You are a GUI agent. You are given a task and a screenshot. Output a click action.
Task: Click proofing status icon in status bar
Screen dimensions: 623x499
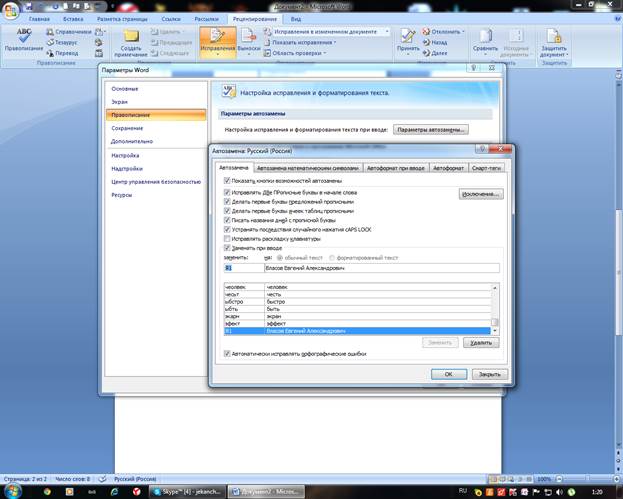103,479
